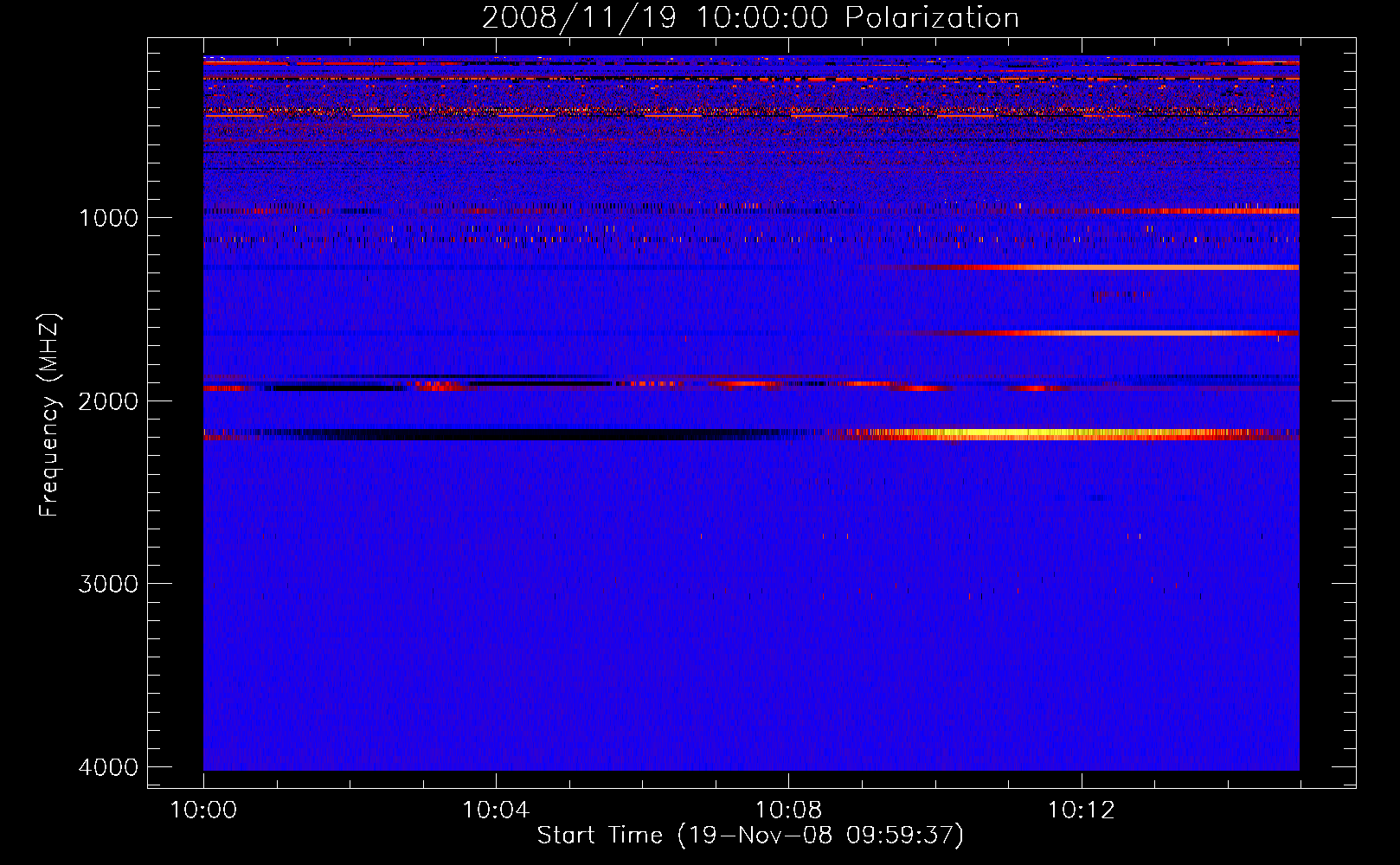Image resolution: width=1400 pixels, height=865 pixels.
Task: Click the 10:00 time tick label
Action: point(203,811)
